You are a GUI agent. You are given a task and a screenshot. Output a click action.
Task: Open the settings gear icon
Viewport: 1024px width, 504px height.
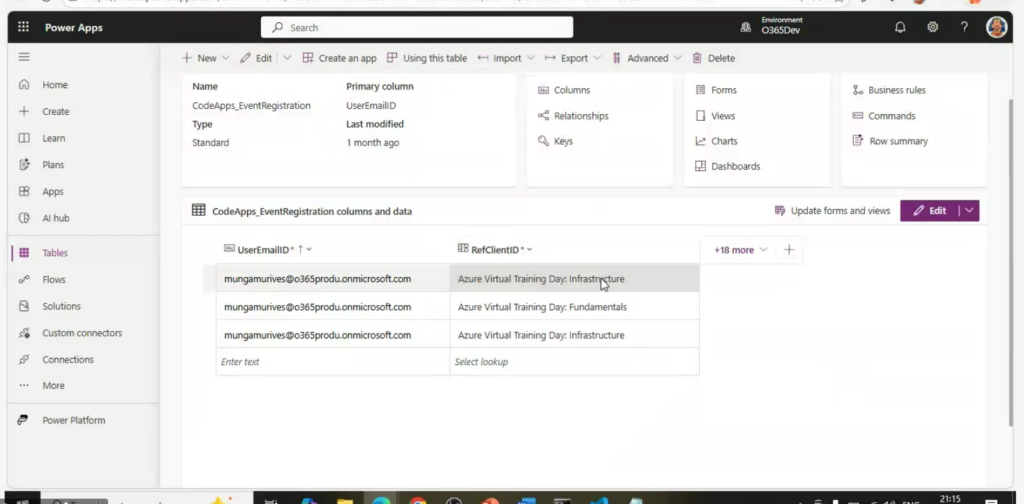point(932,27)
